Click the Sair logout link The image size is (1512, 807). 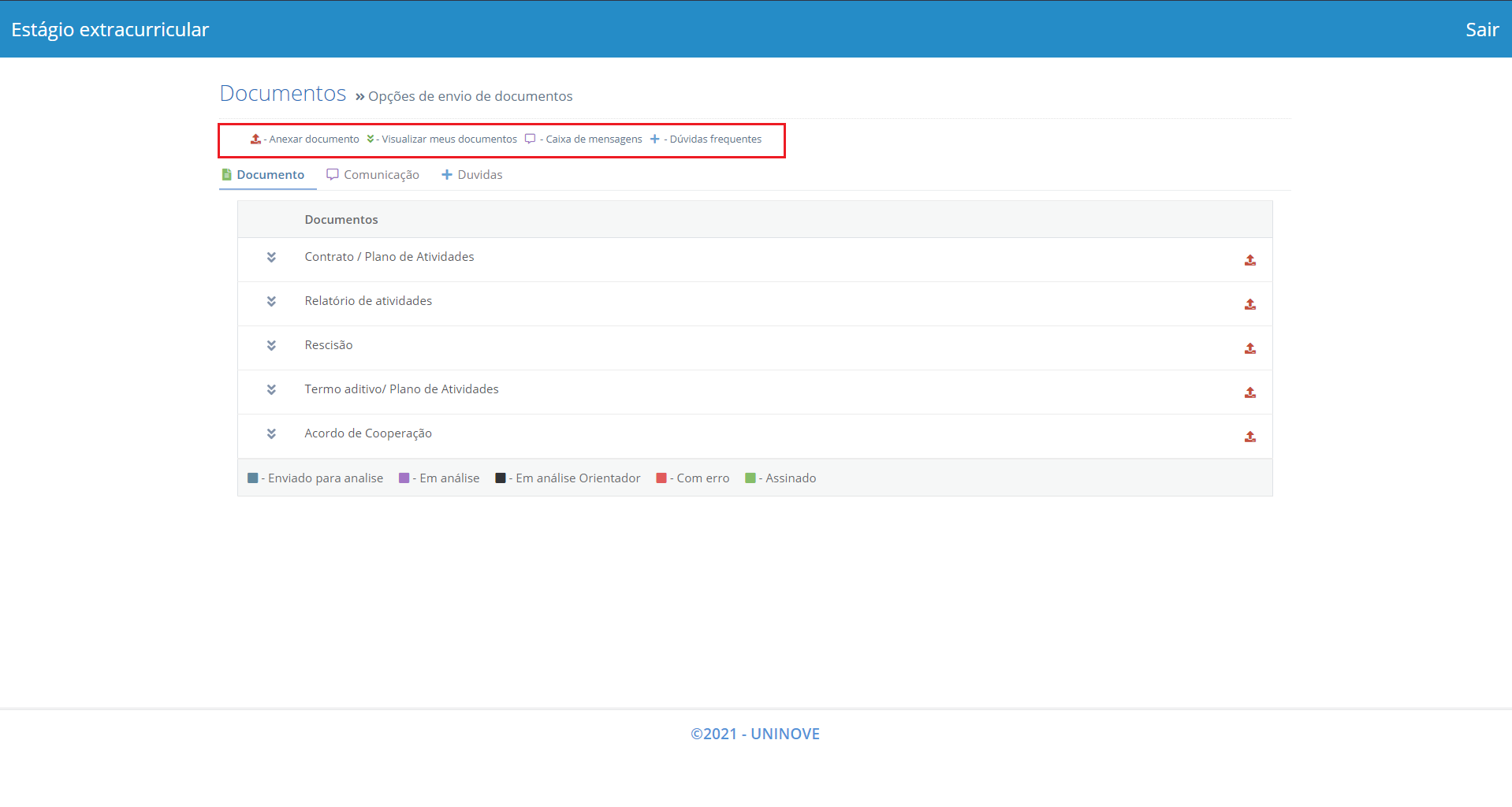1481,30
